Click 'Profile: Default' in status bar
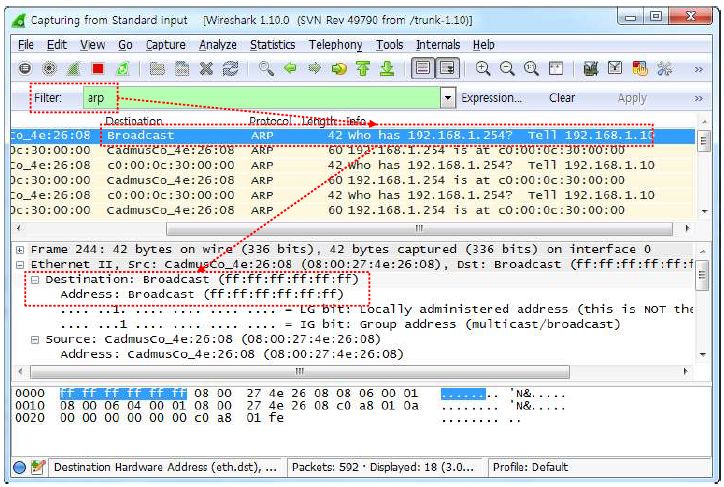Viewport: 724px width, 487px height. click(x=531, y=467)
